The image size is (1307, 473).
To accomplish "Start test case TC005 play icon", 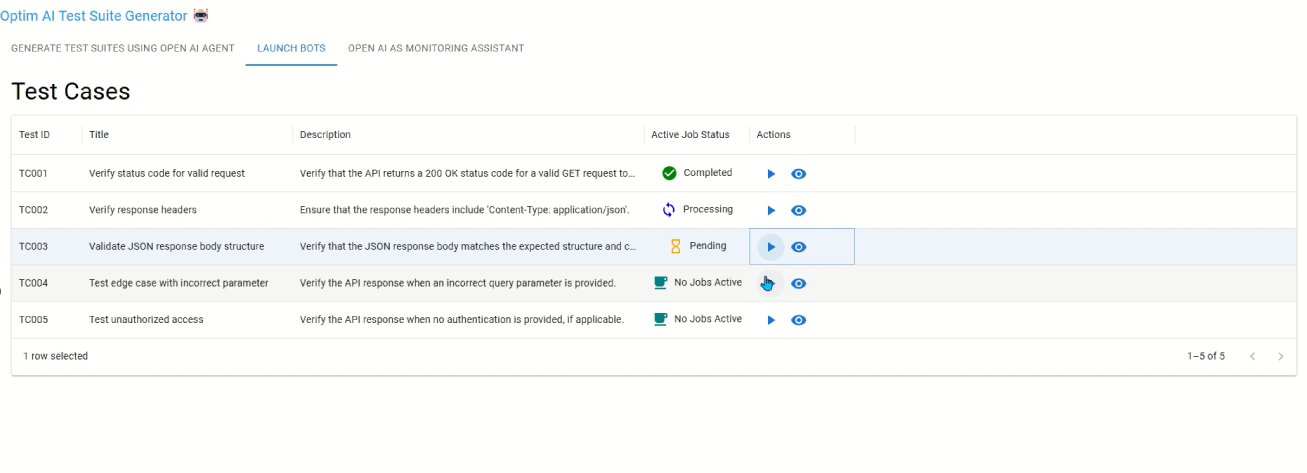I will (771, 320).
